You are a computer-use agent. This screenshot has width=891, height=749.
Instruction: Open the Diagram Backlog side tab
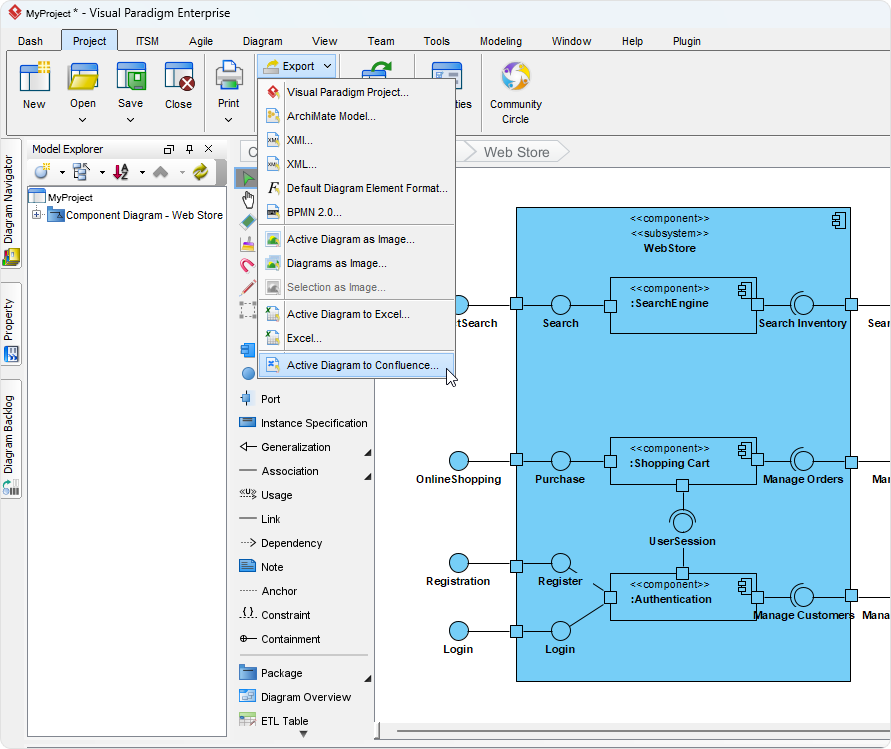[x=11, y=439]
